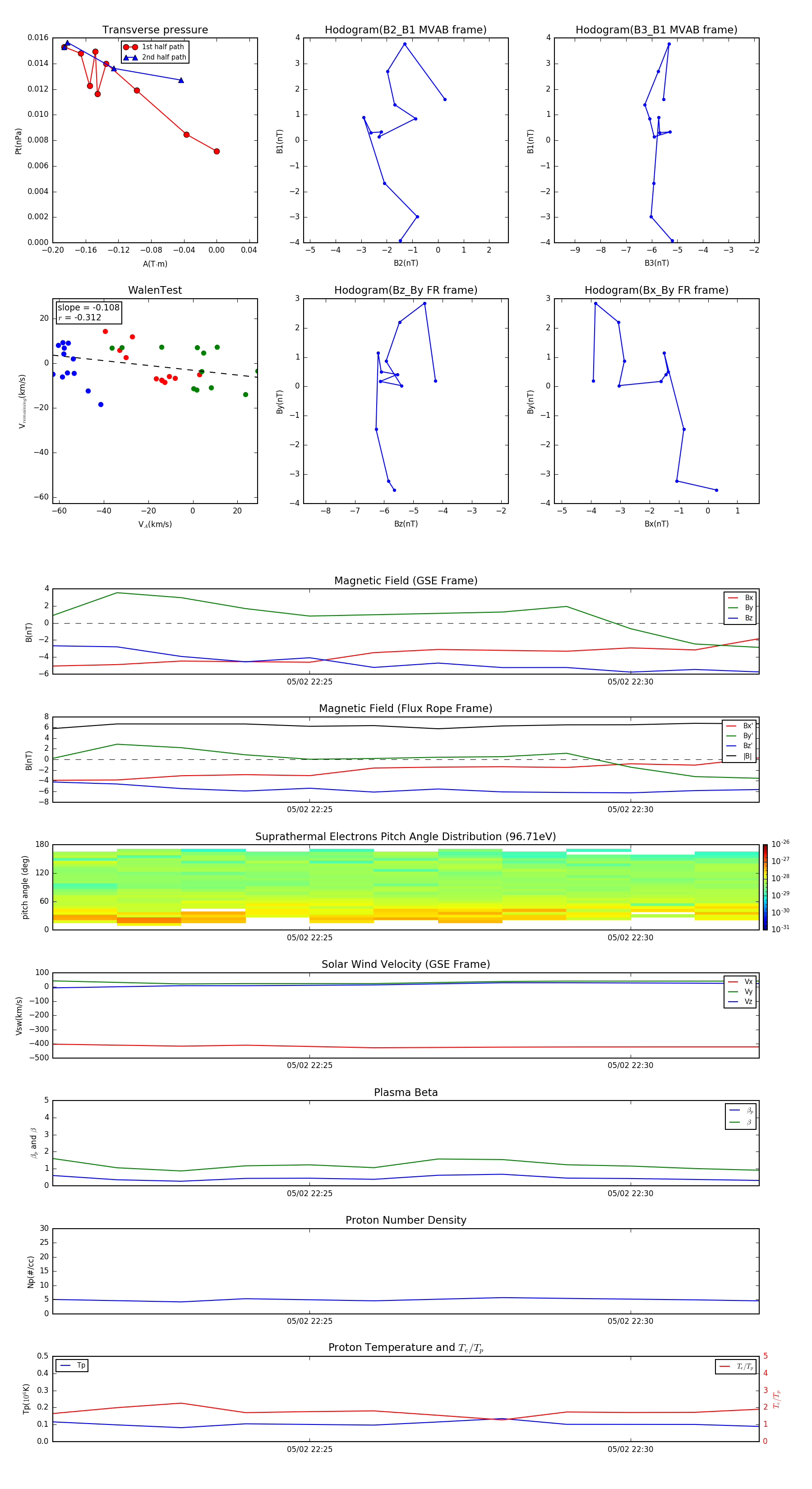
Task: Click 'Vy' in solar wind velocity legend
Action: 748,992
